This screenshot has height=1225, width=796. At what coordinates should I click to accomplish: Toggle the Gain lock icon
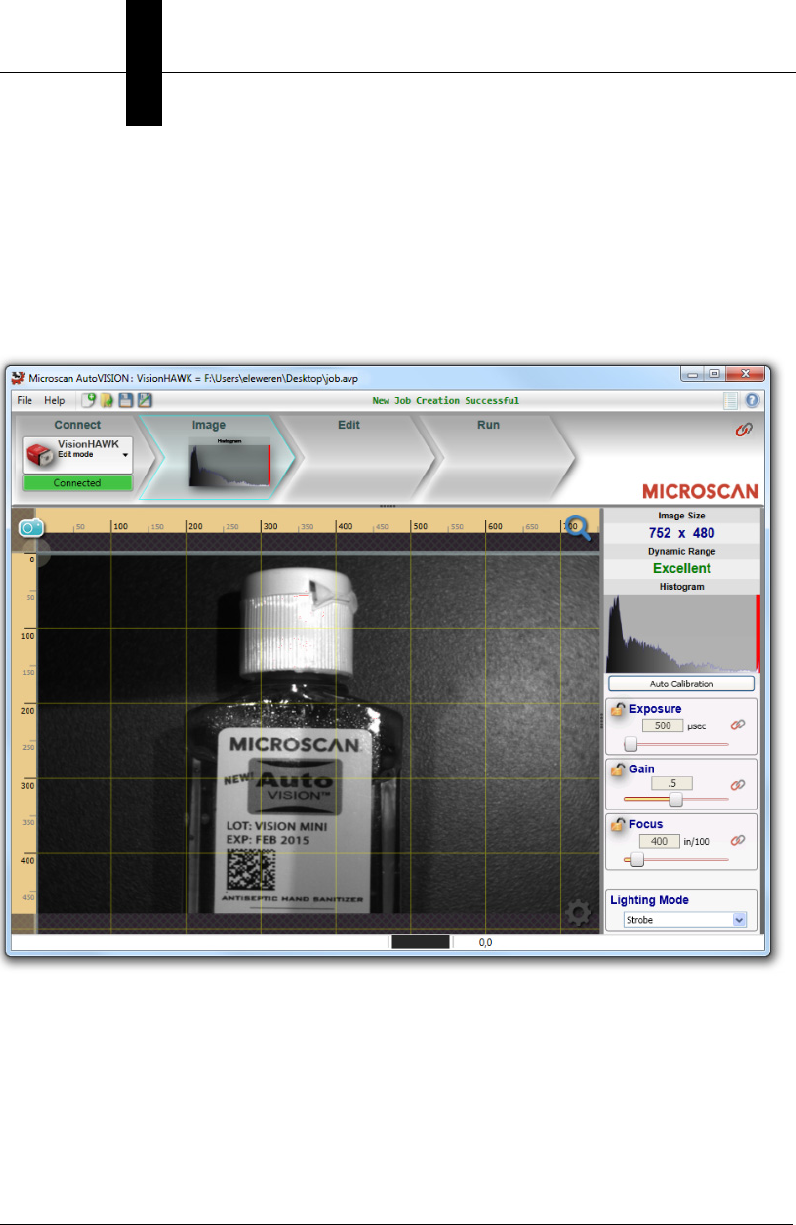pyautogui.click(x=619, y=769)
